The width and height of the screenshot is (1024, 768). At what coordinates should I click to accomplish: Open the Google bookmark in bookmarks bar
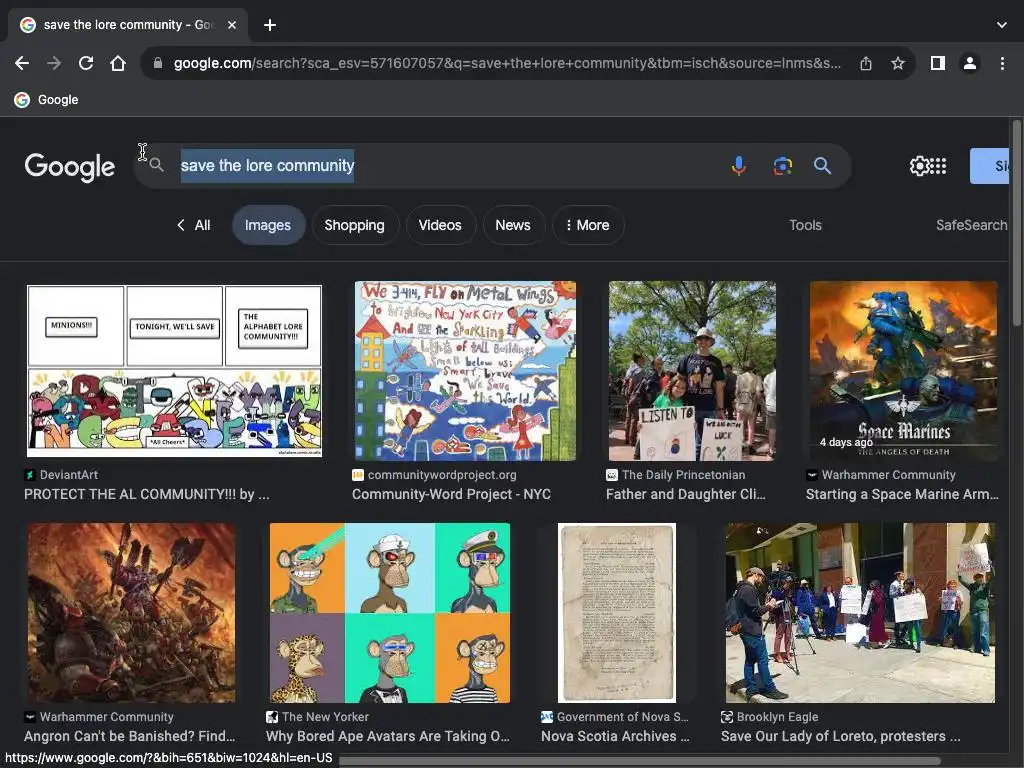pos(46,100)
